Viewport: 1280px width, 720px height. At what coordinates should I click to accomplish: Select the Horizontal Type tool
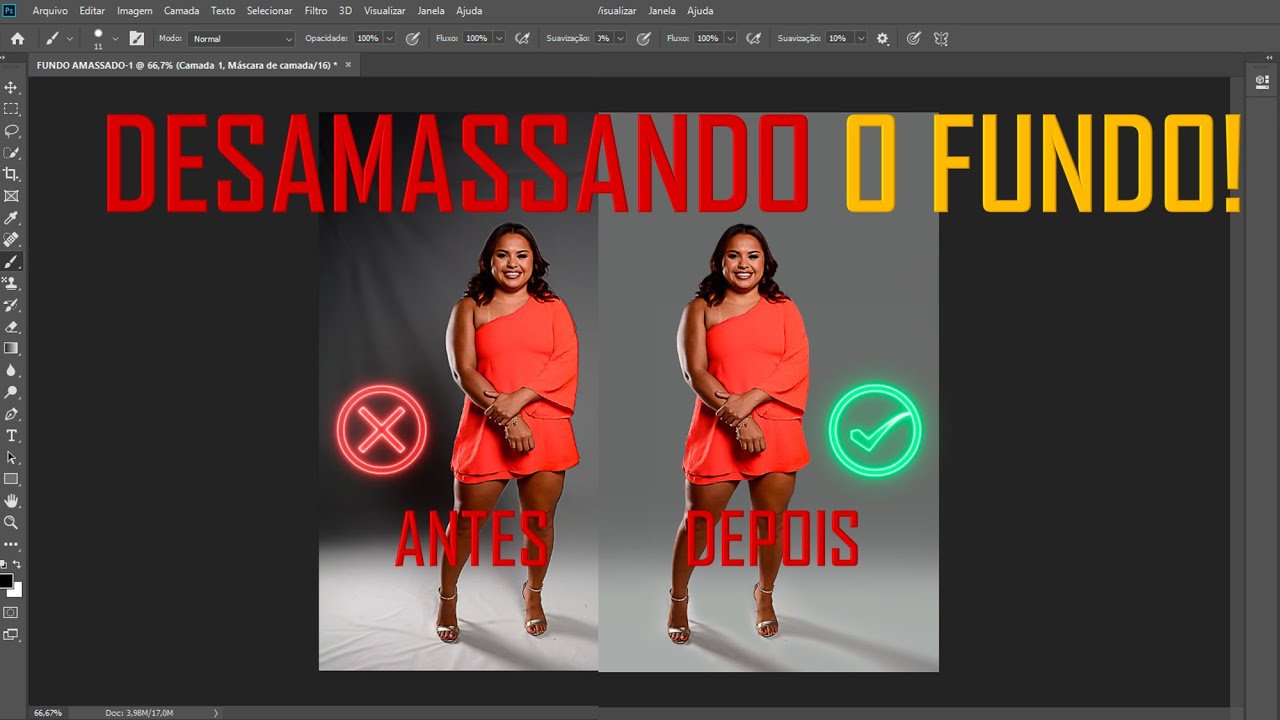click(11, 436)
